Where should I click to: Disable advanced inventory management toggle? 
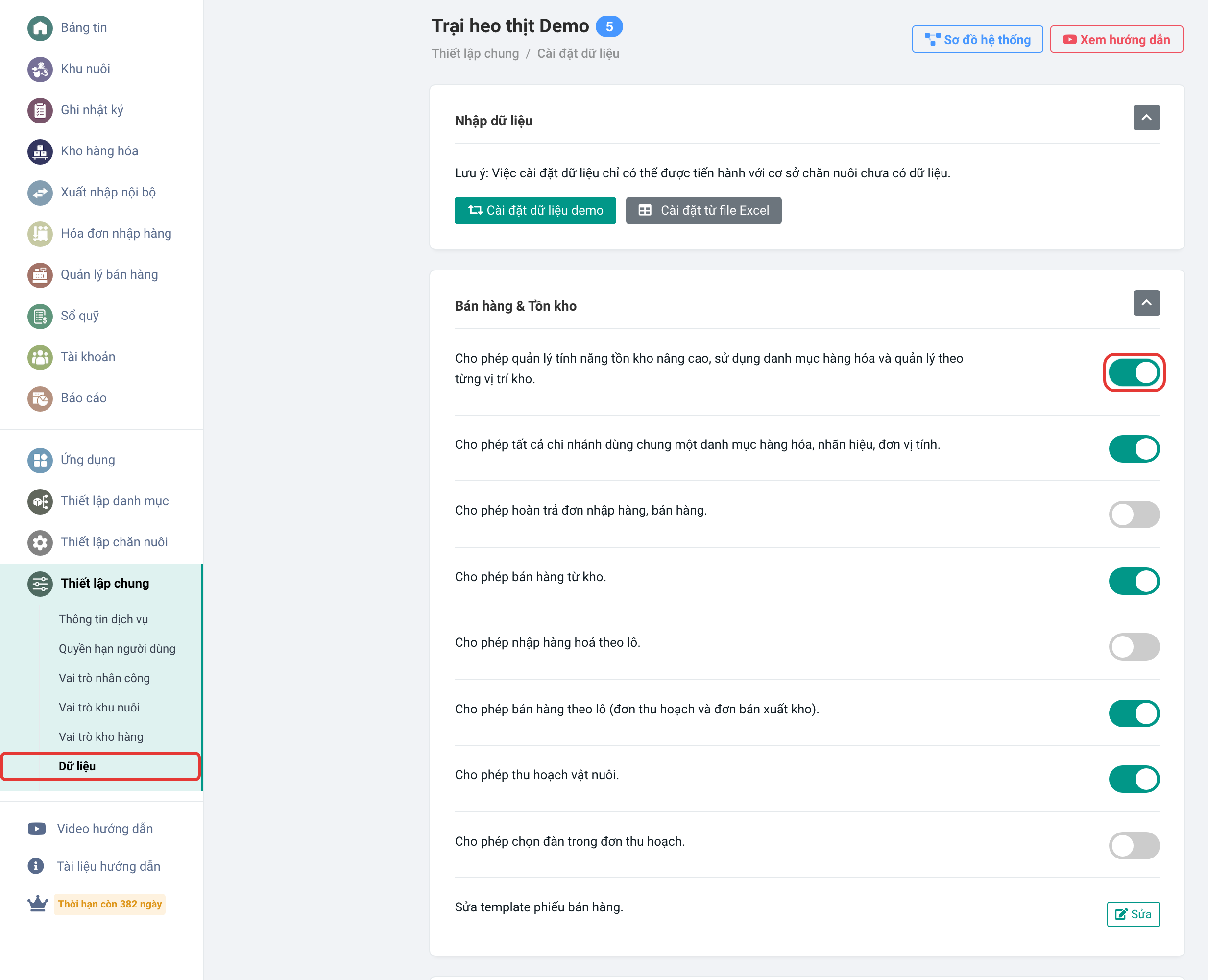pyautogui.click(x=1134, y=372)
